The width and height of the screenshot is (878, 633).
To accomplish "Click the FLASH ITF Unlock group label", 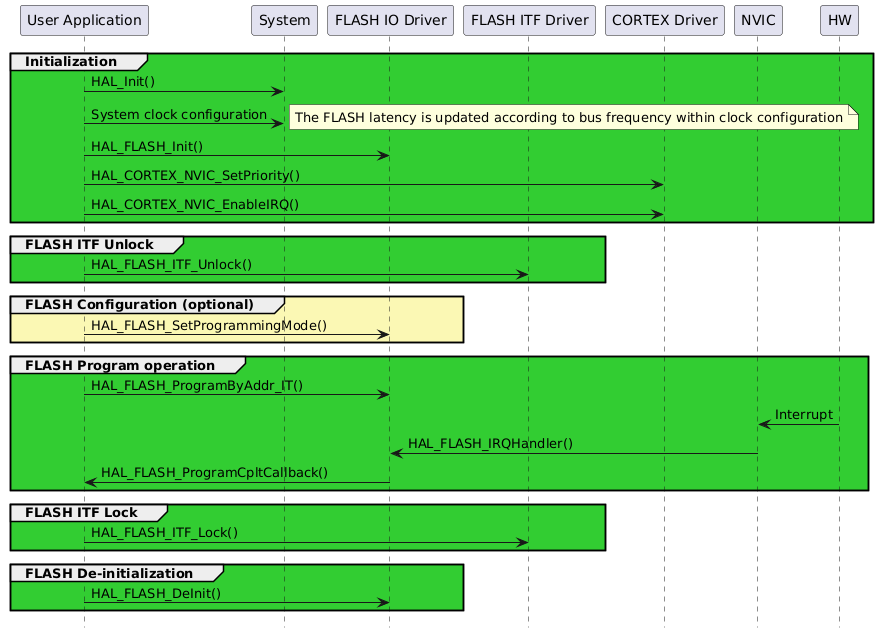I will [89, 245].
